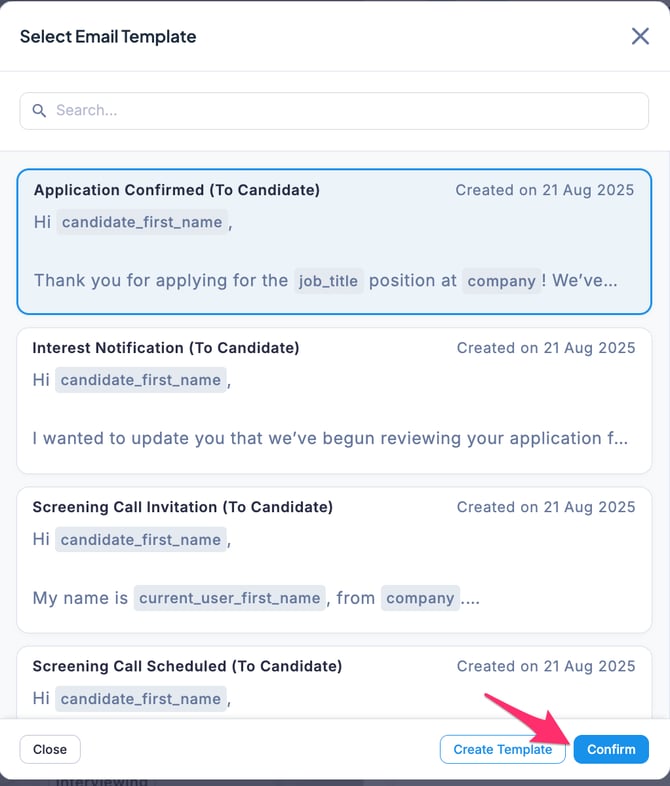Image resolution: width=670 pixels, height=786 pixels.
Task: Click candidate_first_name chip in Screening Call Invitation
Action: [x=140, y=539]
